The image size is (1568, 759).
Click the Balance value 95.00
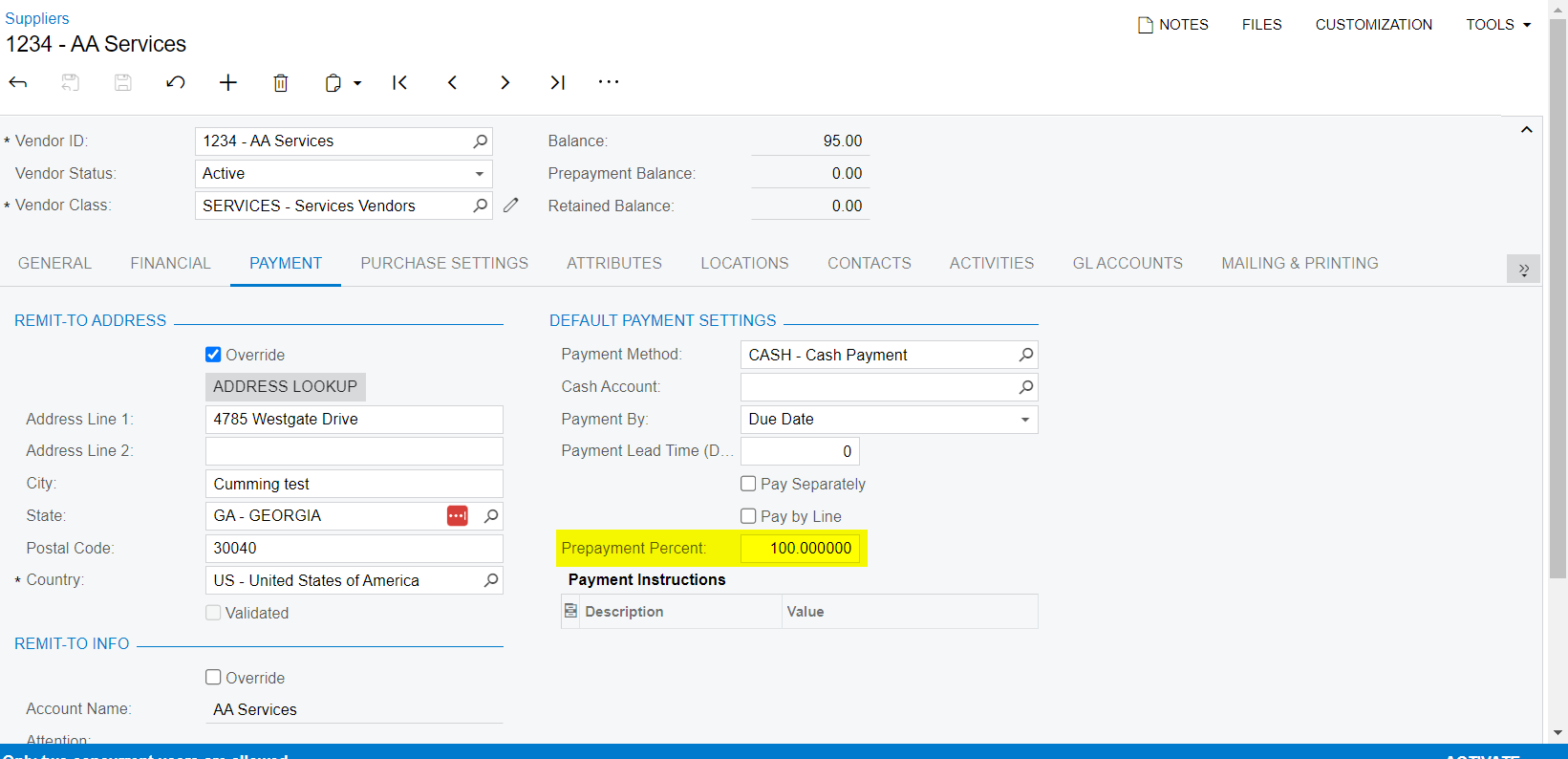coord(842,141)
